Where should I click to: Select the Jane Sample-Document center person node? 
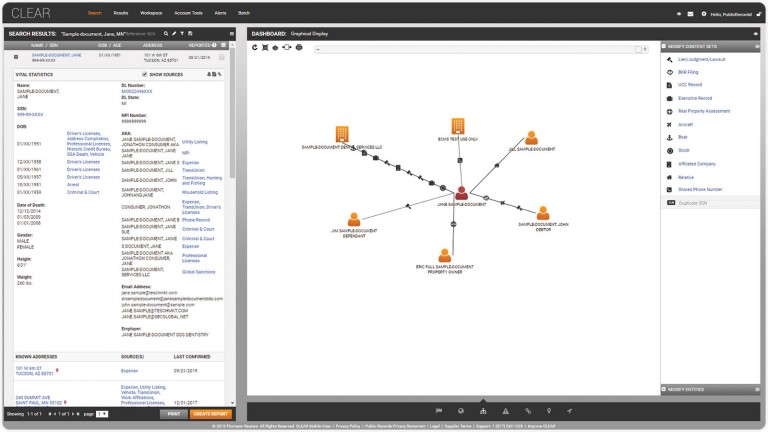coord(461,192)
